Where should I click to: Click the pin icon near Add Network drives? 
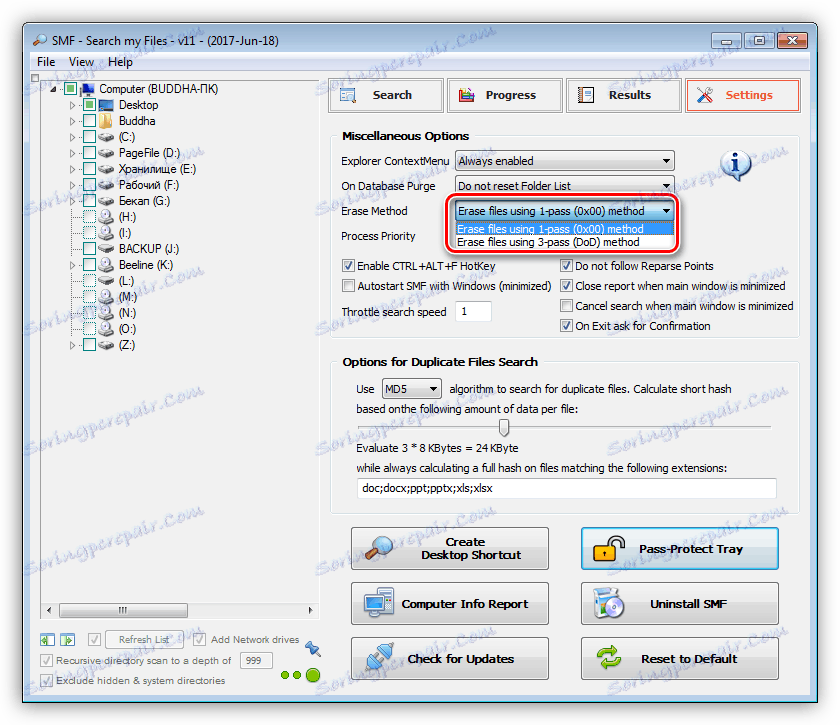point(312,649)
